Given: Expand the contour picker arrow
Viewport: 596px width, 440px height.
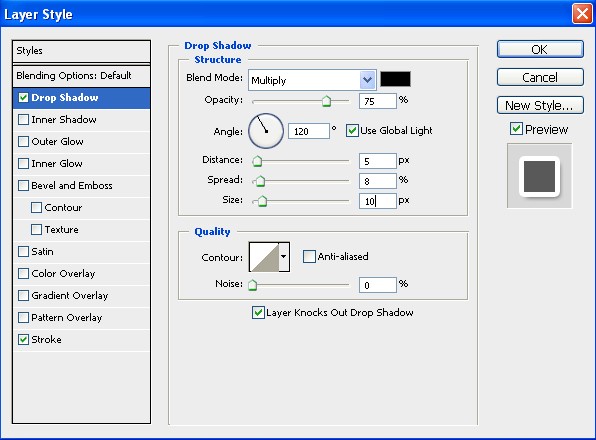Looking at the screenshot, I should coord(284,257).
